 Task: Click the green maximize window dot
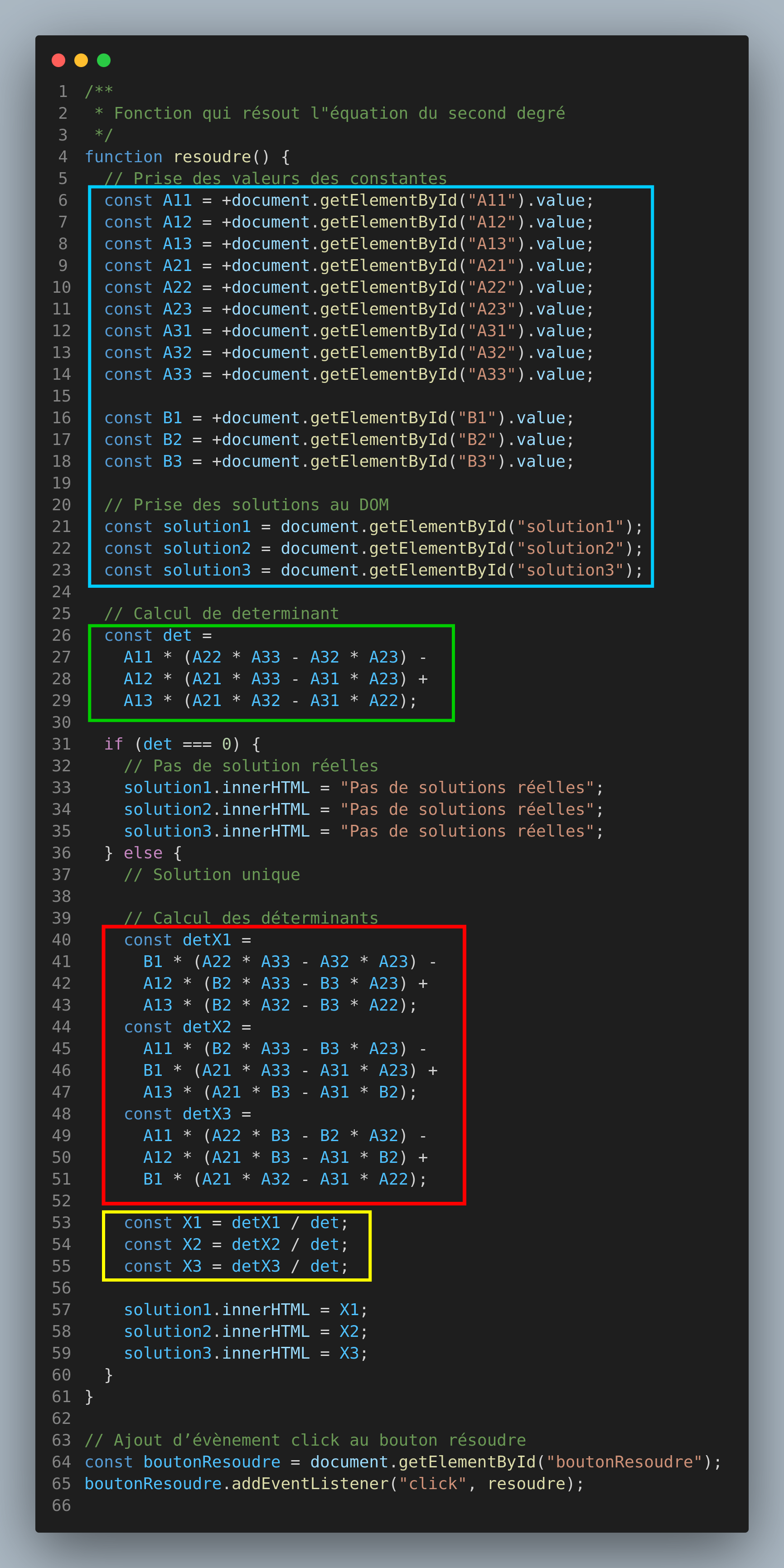click(x=103, y=60)
